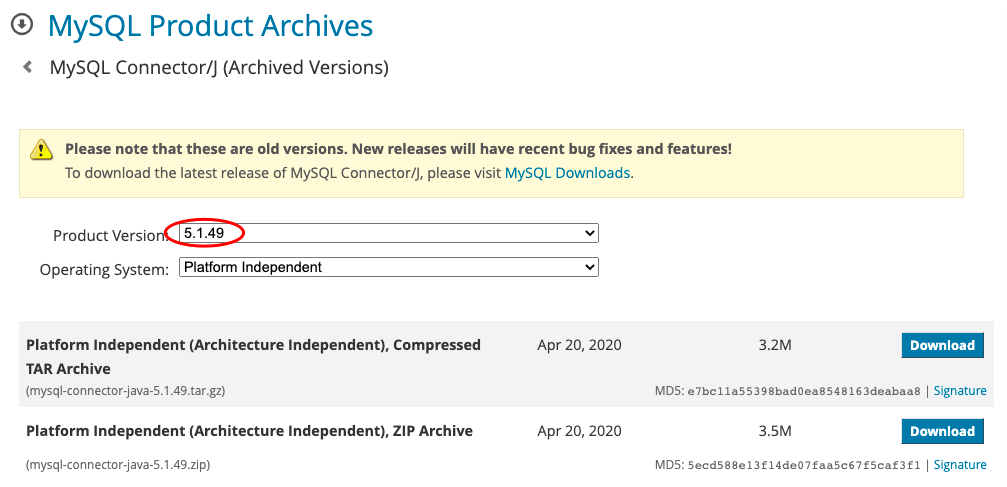The width and height of the screenshot is (1007, 487).
Task: Click the MySQL Product Archives heading
Action: tap(211, 26)
